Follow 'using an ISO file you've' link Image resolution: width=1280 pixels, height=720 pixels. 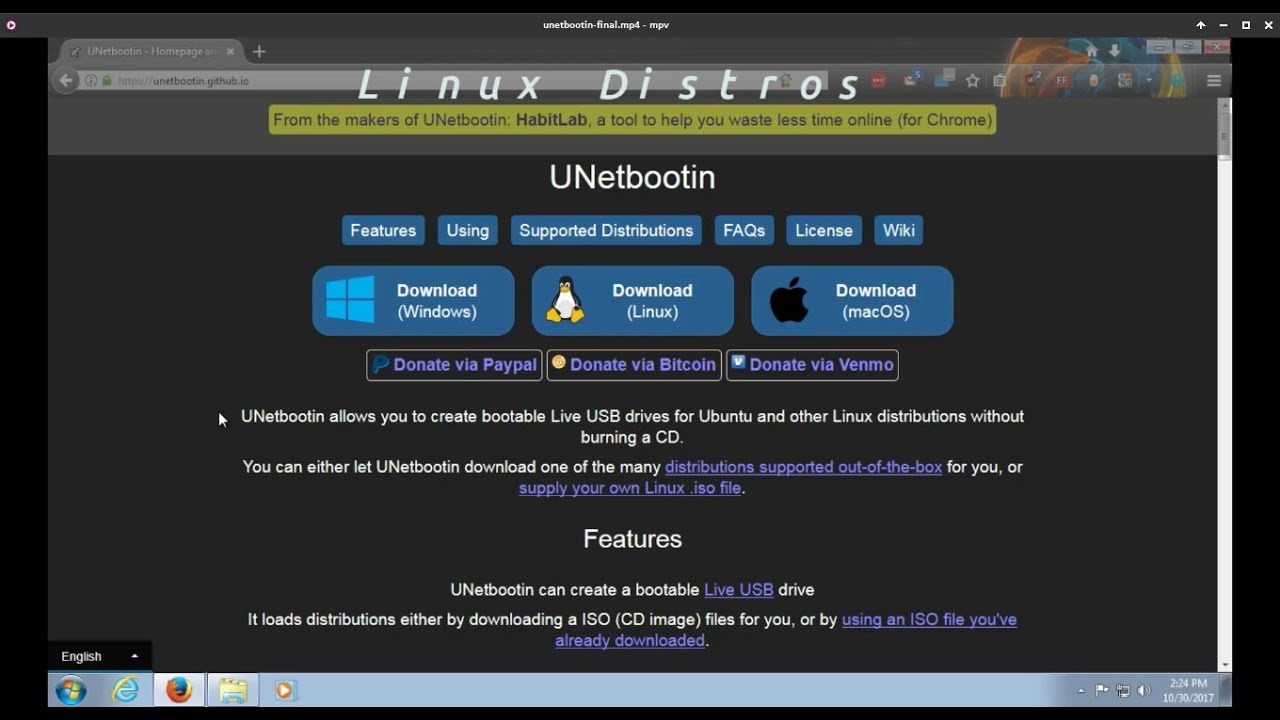(929, 620)
